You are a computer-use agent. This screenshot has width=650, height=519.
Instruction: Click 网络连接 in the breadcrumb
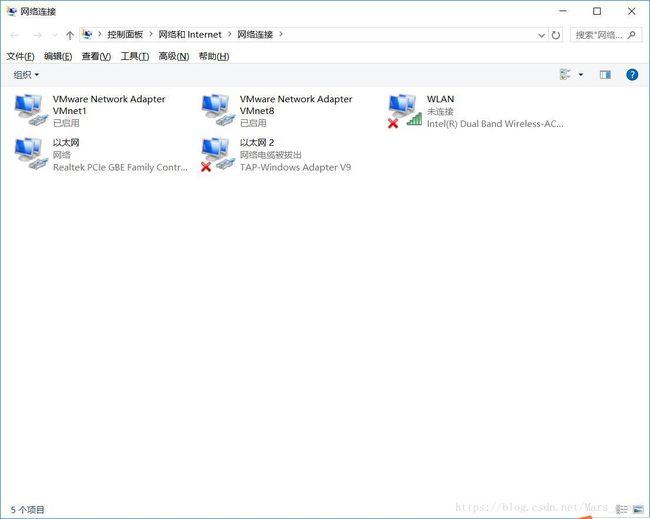coord(255,34)
